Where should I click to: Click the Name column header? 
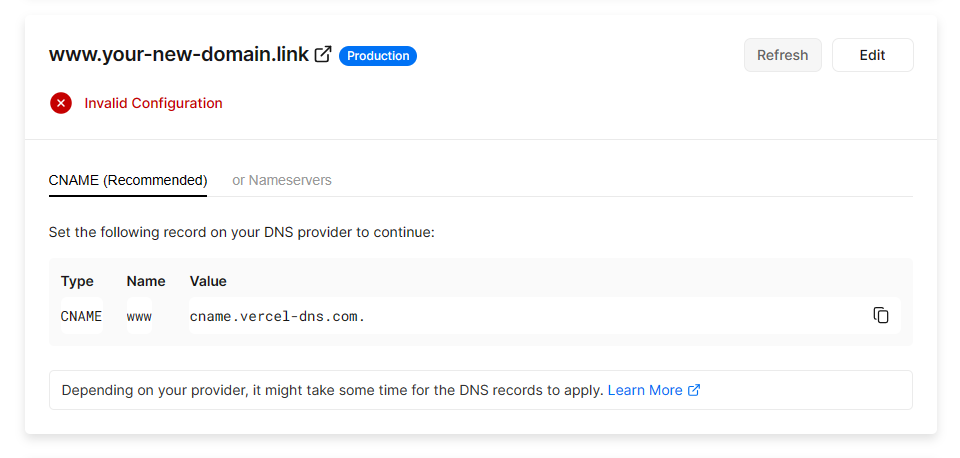(146, 281)
